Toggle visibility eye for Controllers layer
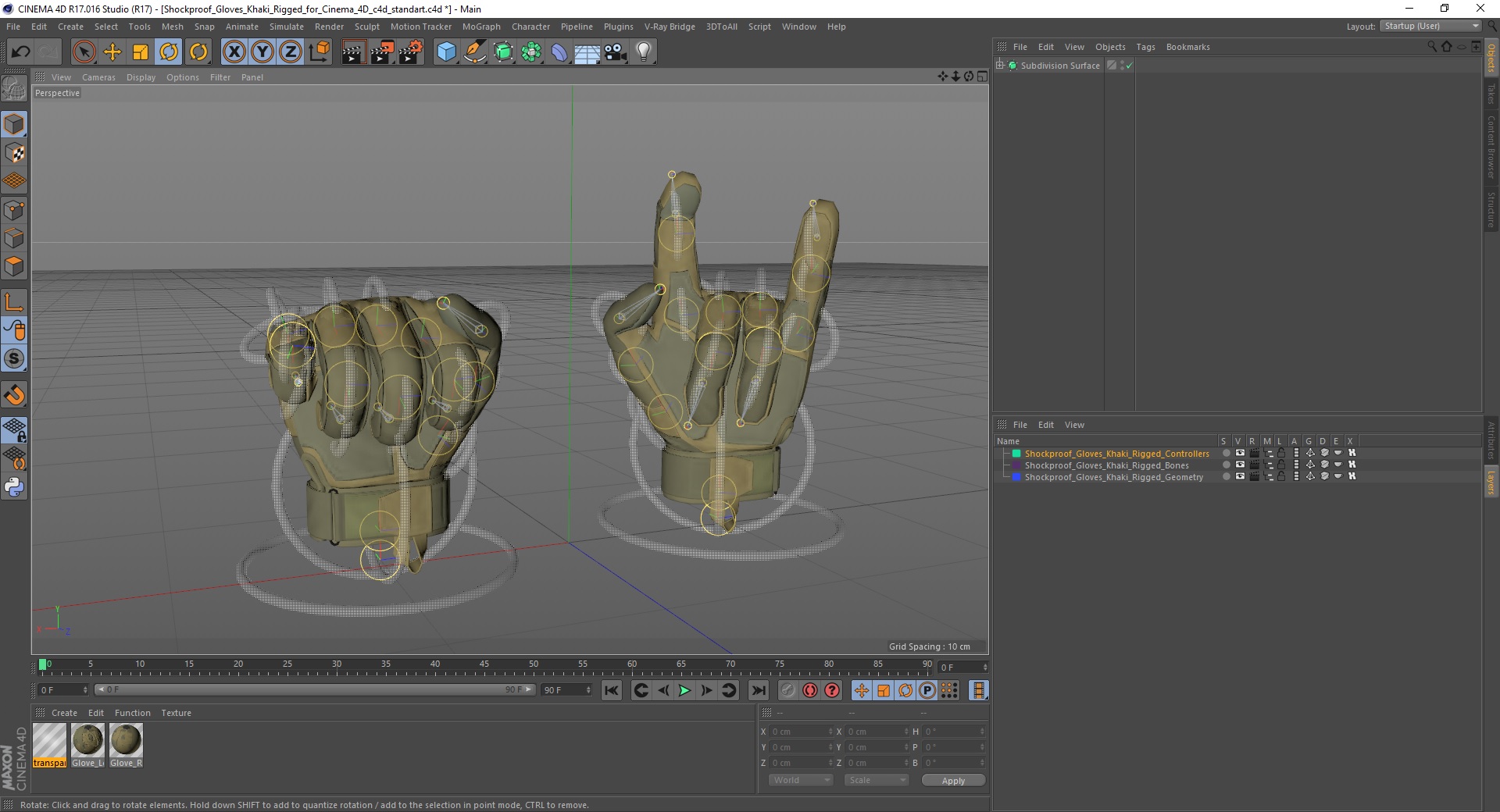 point(1239,453)
